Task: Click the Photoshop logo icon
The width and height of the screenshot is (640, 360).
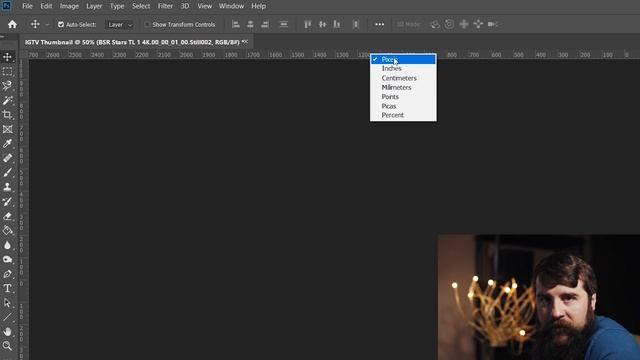Action: click(7, 6)
